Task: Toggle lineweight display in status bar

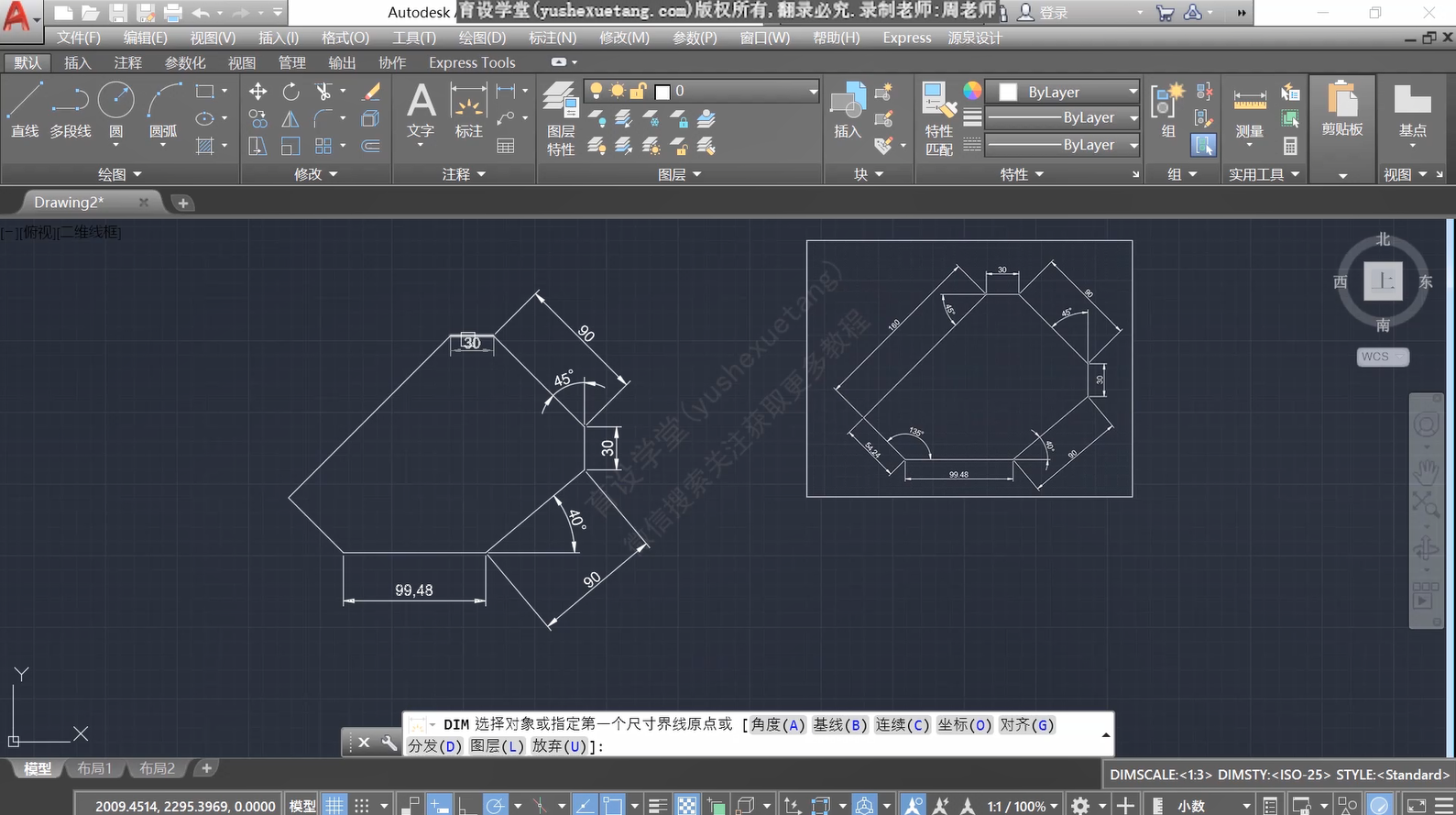Action: tap(657, 805)
